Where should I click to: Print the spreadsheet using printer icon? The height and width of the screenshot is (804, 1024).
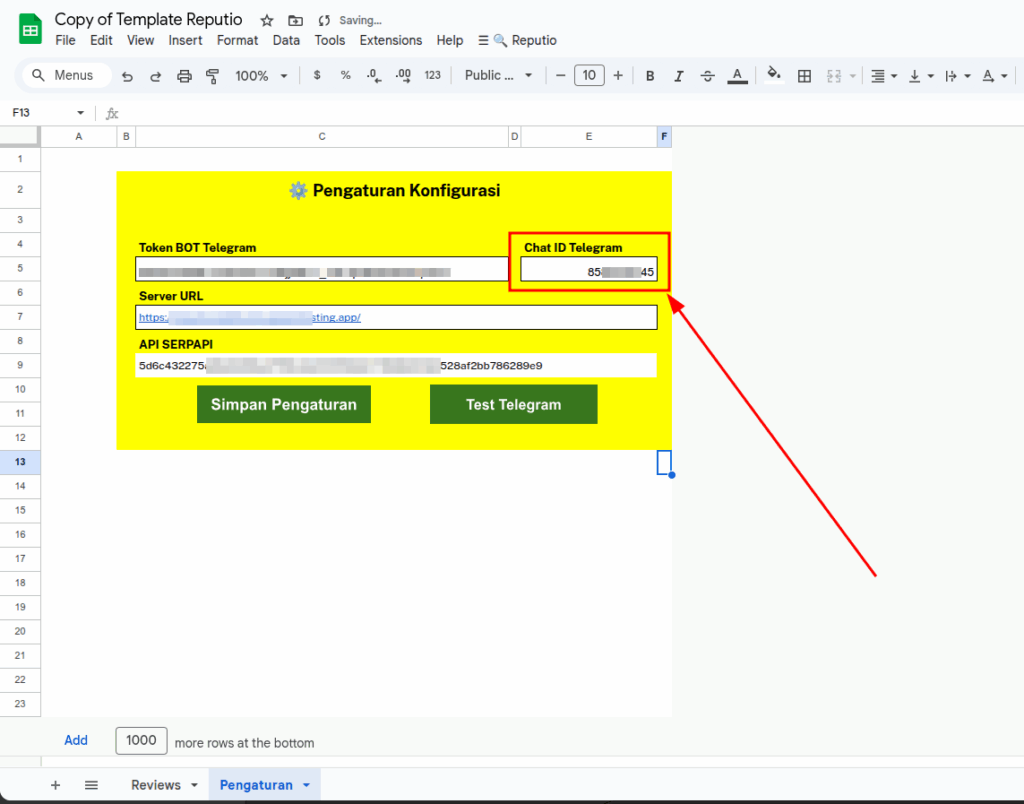[184, 76]
